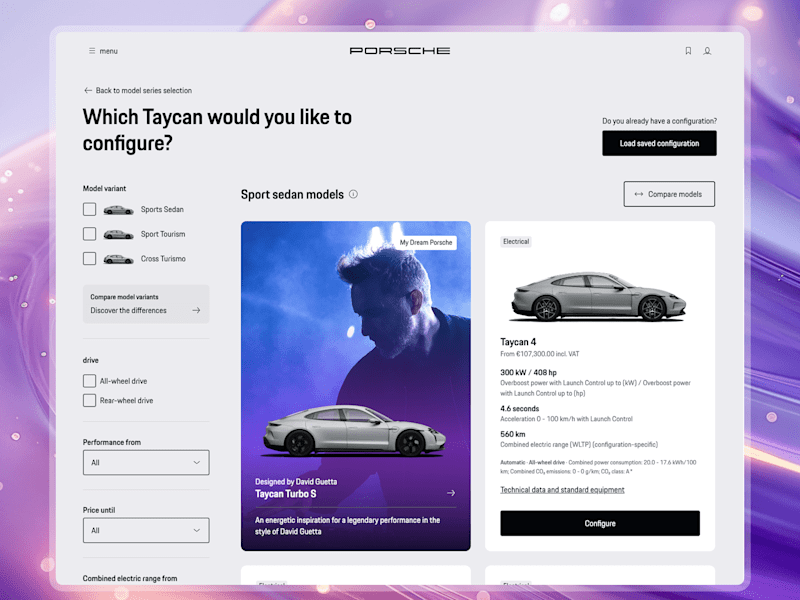The height and width of the screenshot is (600, 800).
Task: Click the arrow next to Taycan Turbo S
Action: pos(451,493)
